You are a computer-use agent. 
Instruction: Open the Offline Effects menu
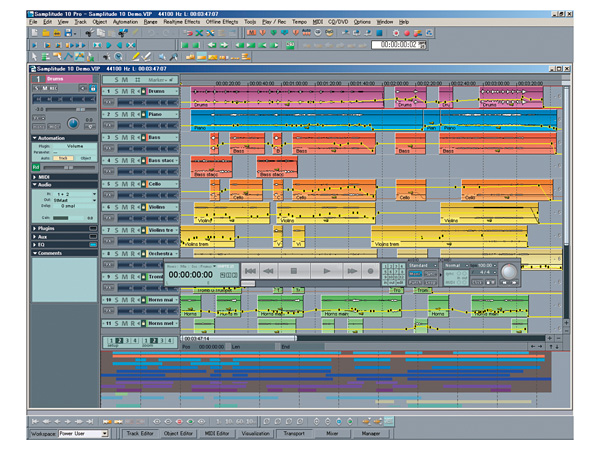click(222, 22)
